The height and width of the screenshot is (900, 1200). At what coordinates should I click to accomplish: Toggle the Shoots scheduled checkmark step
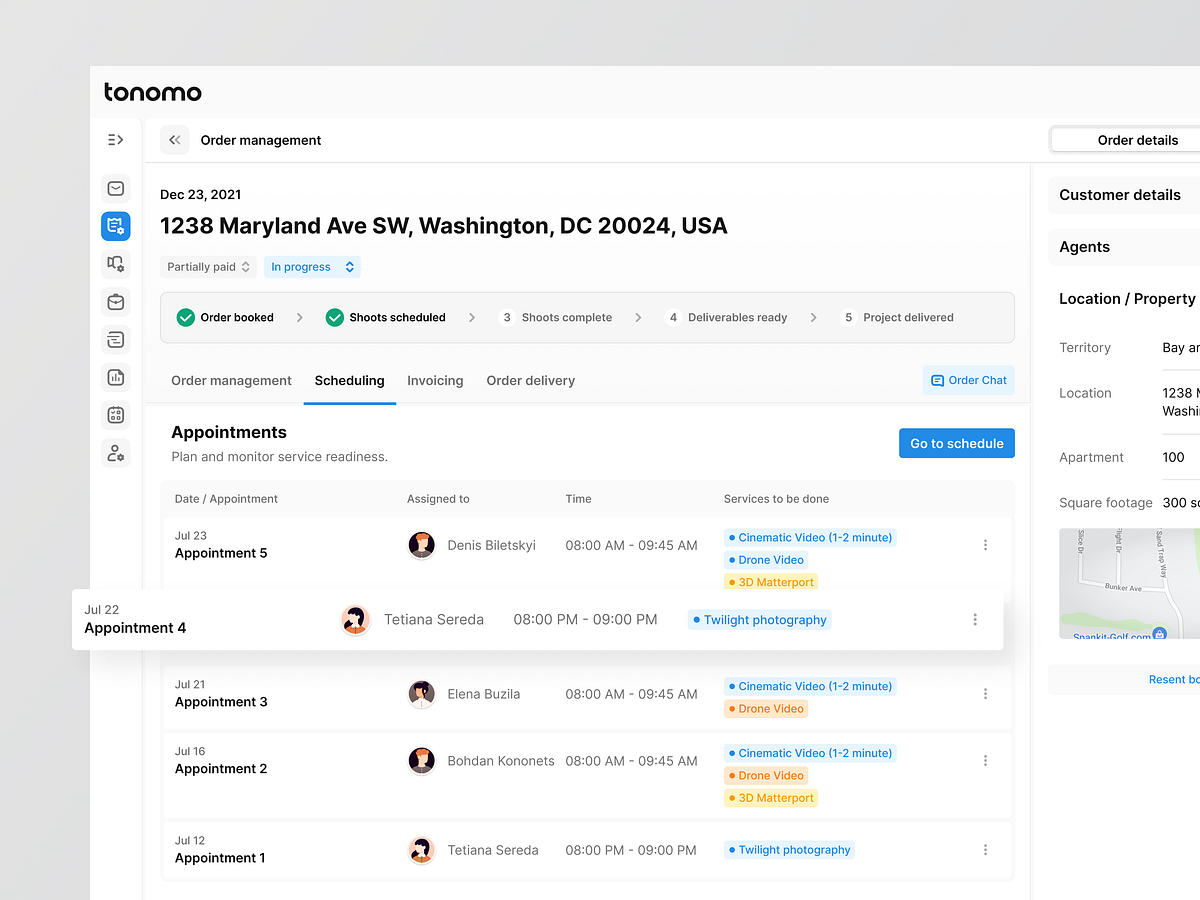click(x=334, y=317)
